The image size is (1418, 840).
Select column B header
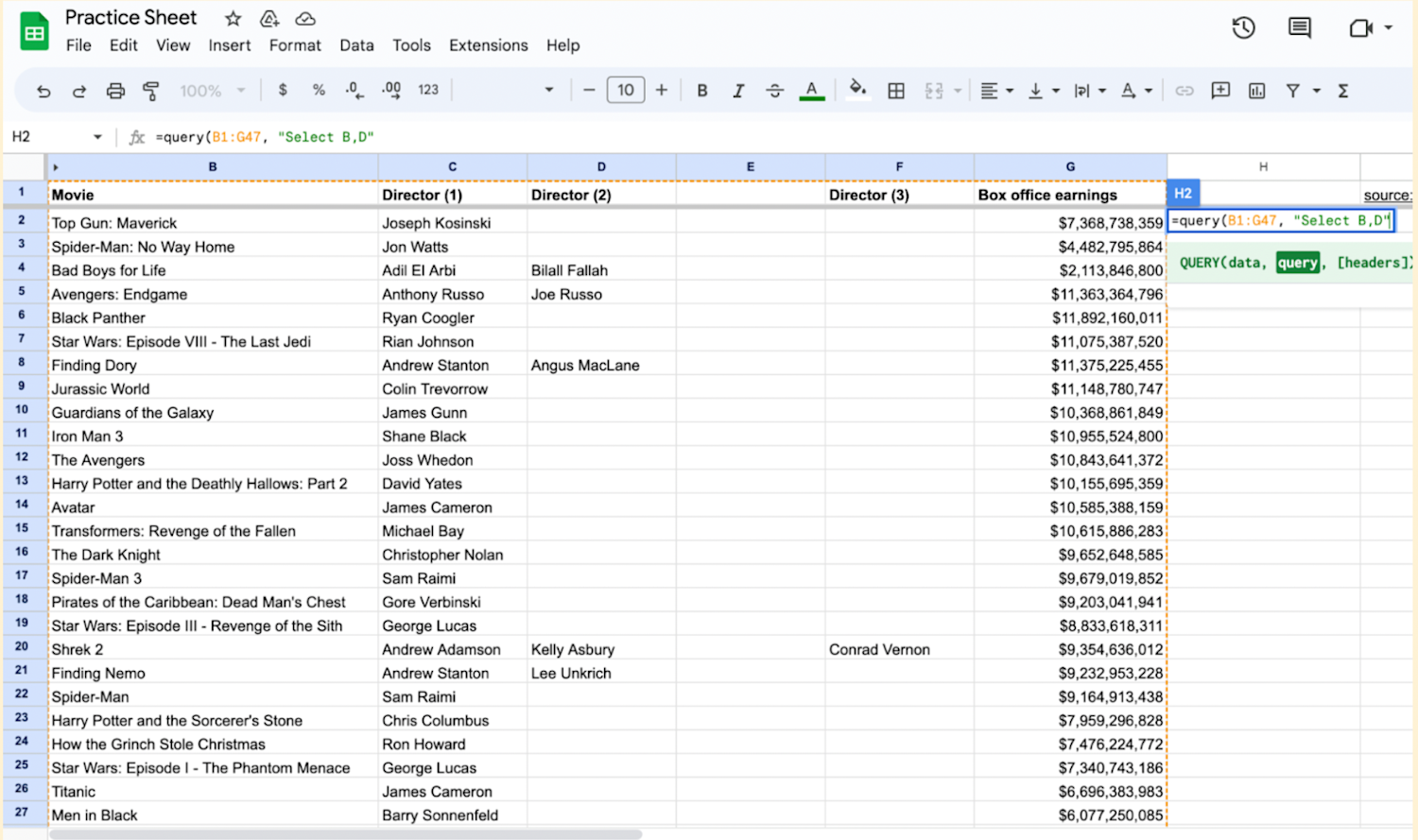tap(213, 166)
